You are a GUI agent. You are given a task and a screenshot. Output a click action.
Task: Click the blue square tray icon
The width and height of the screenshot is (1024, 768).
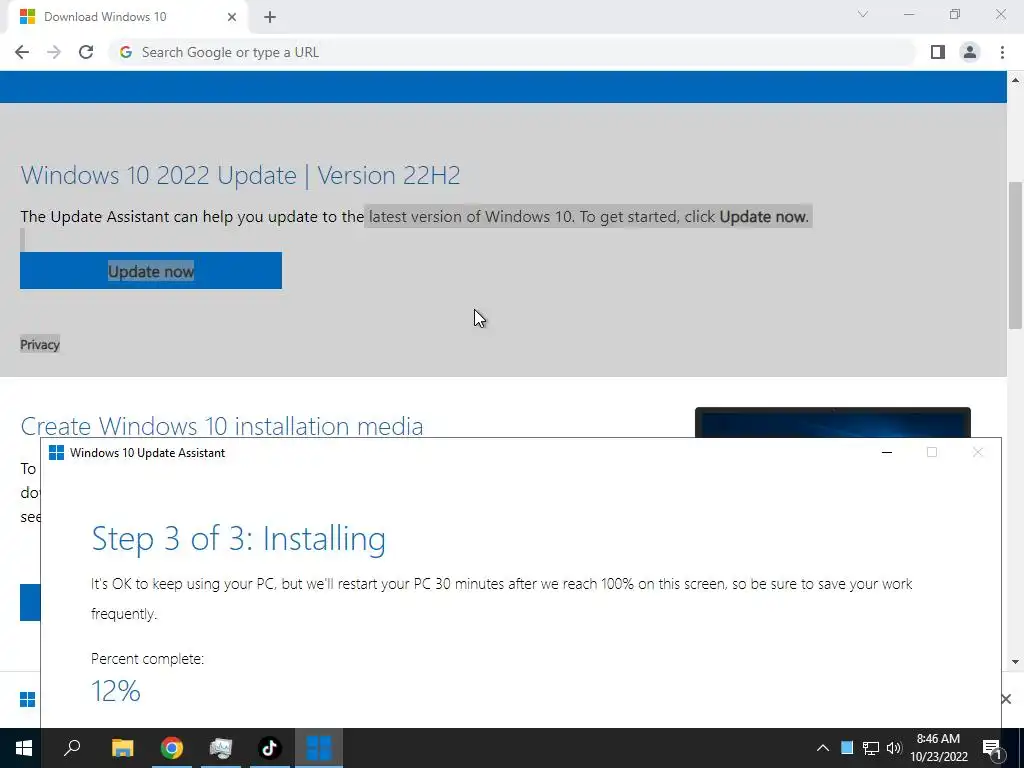(x=847, y=748)
